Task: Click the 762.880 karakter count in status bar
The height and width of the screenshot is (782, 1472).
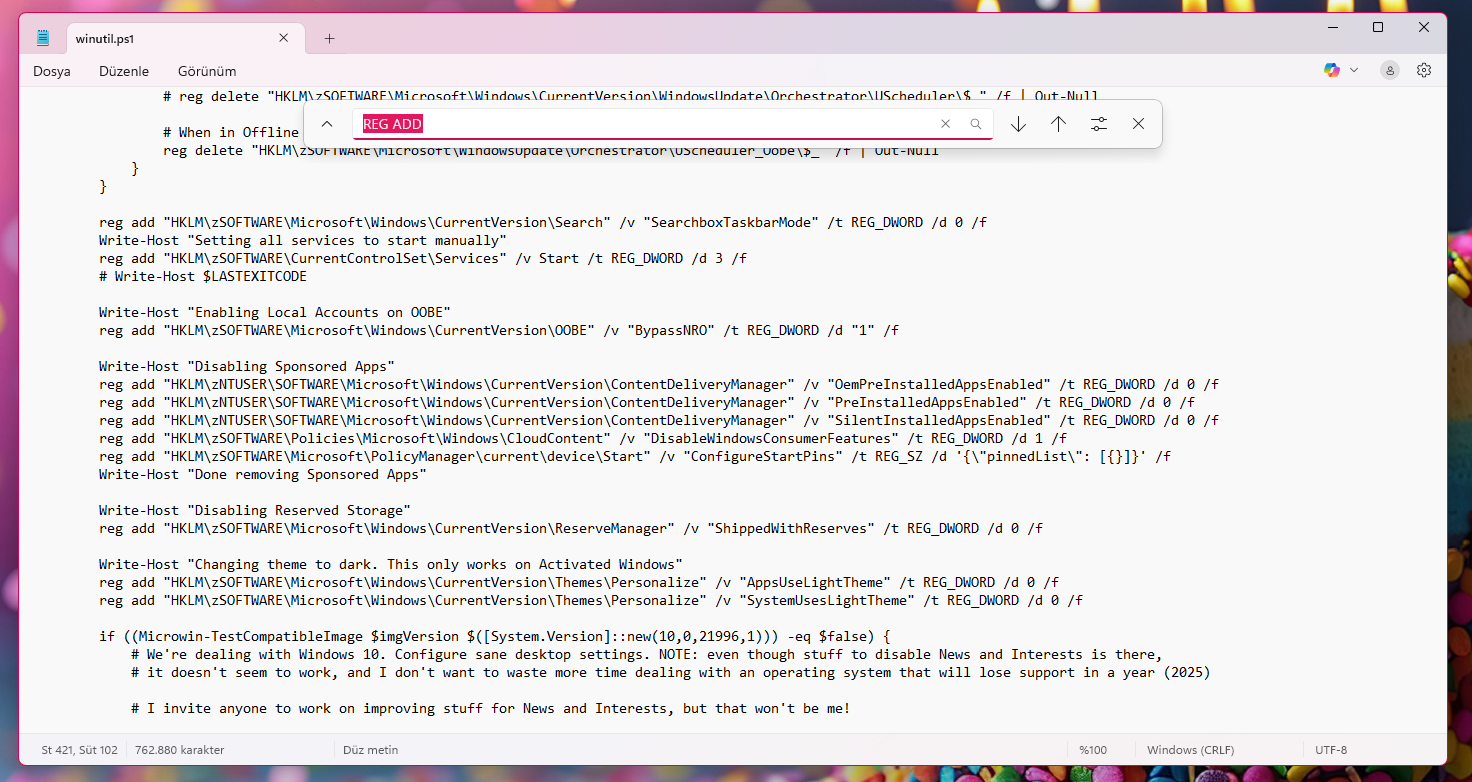Action: [180, 750]
